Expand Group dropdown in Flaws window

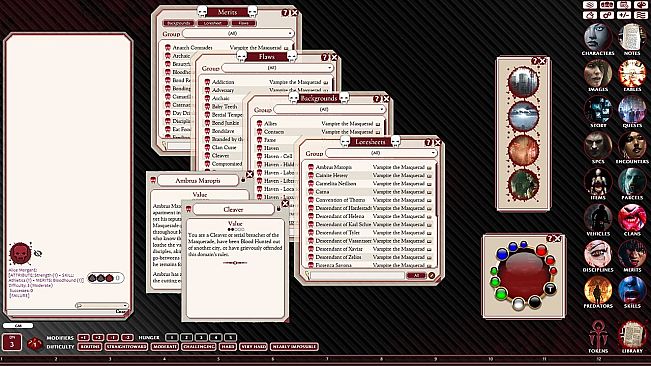(278, 68)
